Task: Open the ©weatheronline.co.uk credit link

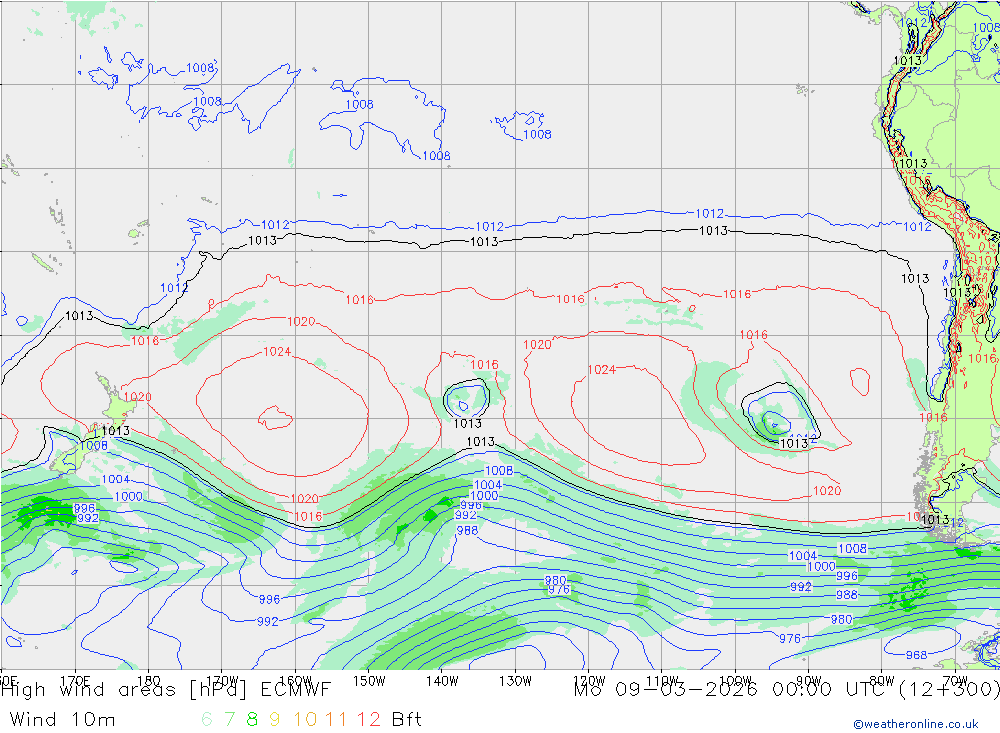Action: point(916,724)
